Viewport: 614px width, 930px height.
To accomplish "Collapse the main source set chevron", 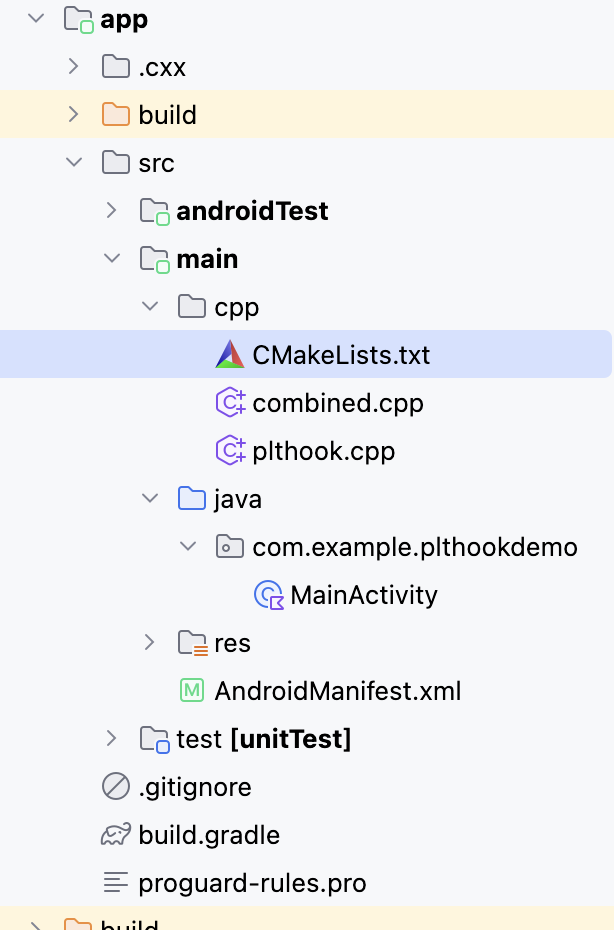I will [111, 259].
